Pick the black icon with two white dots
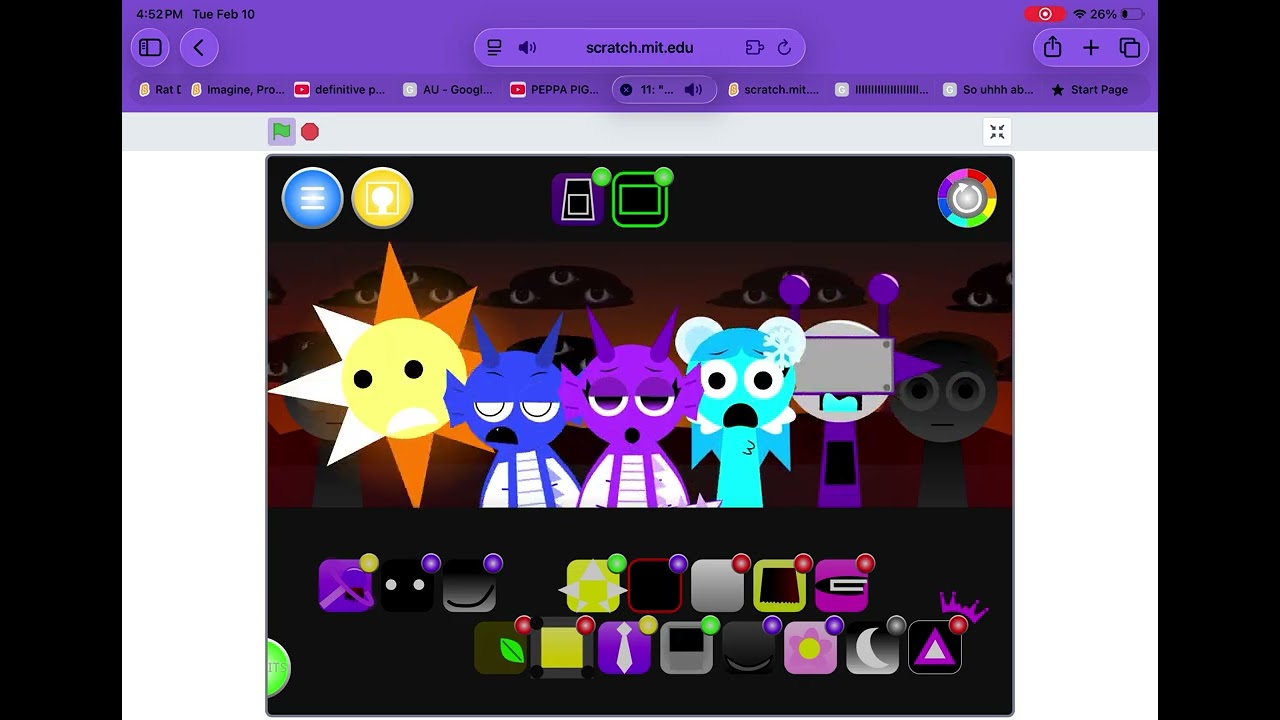 pos(407,585)
